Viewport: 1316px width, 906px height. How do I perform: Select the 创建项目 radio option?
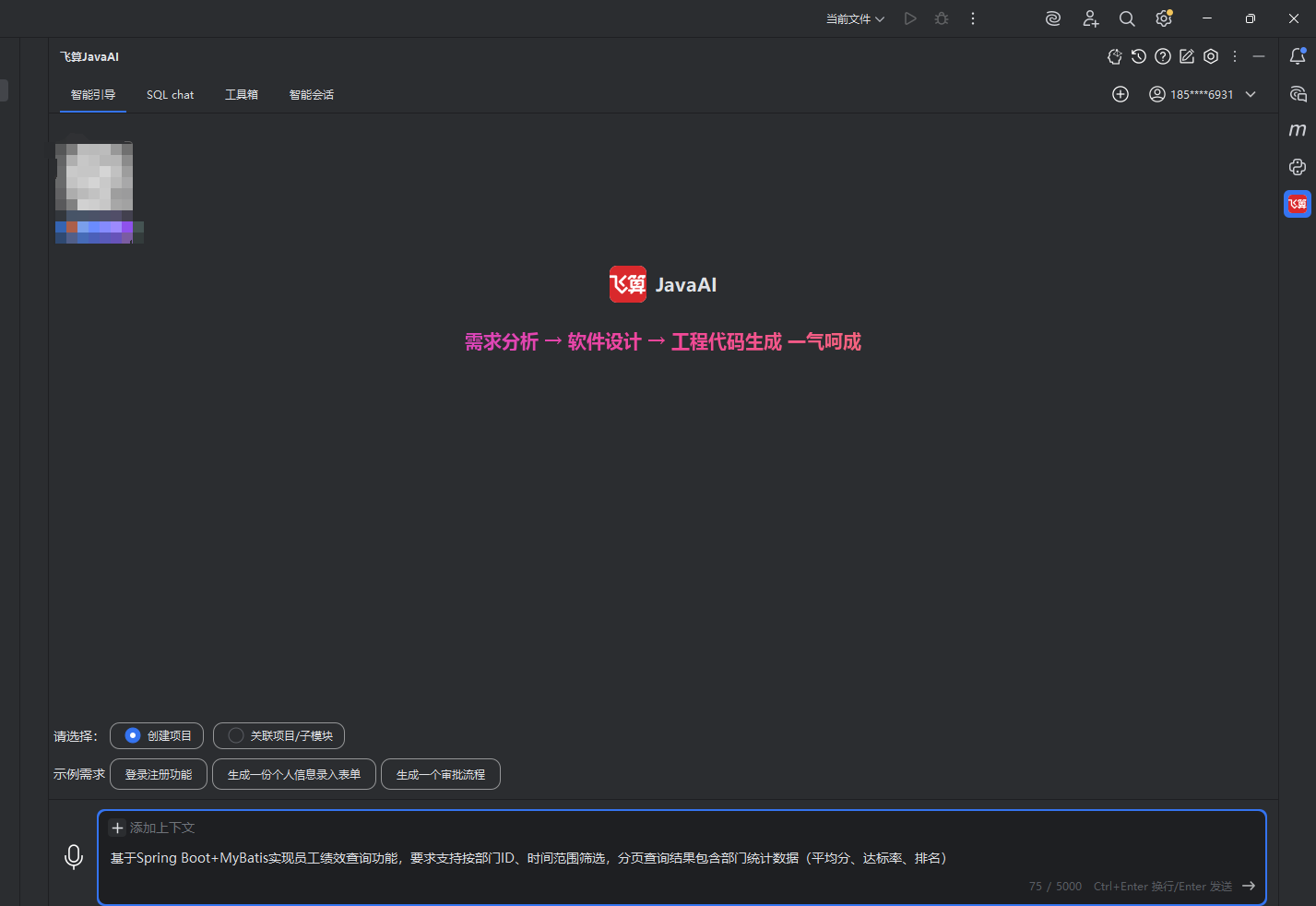[x=156, y=735]
